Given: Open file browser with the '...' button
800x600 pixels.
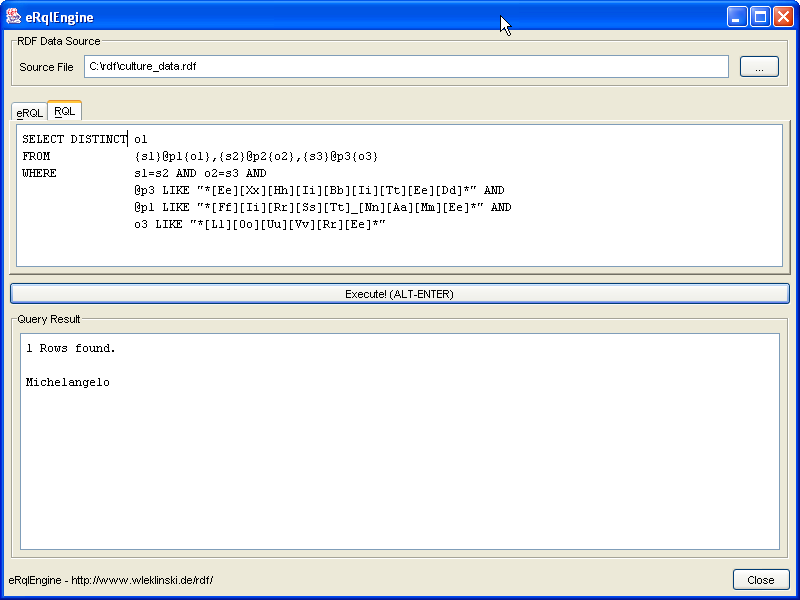Looking at the screenshot, I should 759,67.
